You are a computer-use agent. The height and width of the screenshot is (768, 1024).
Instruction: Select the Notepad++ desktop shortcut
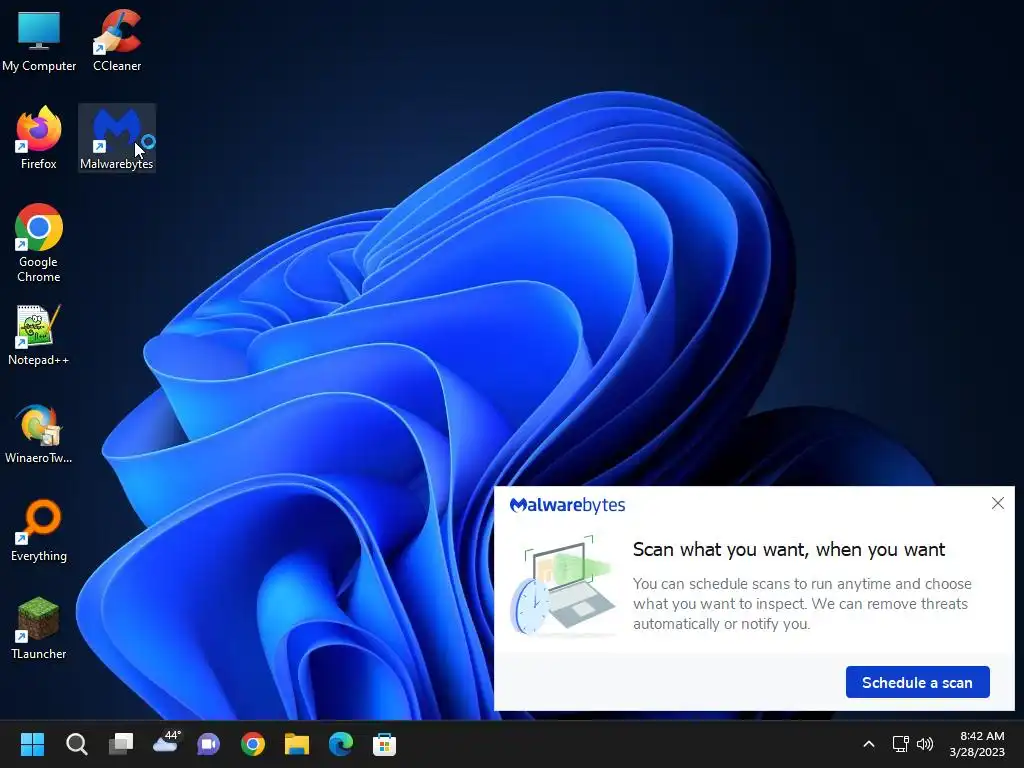click(x=39, y=335)
